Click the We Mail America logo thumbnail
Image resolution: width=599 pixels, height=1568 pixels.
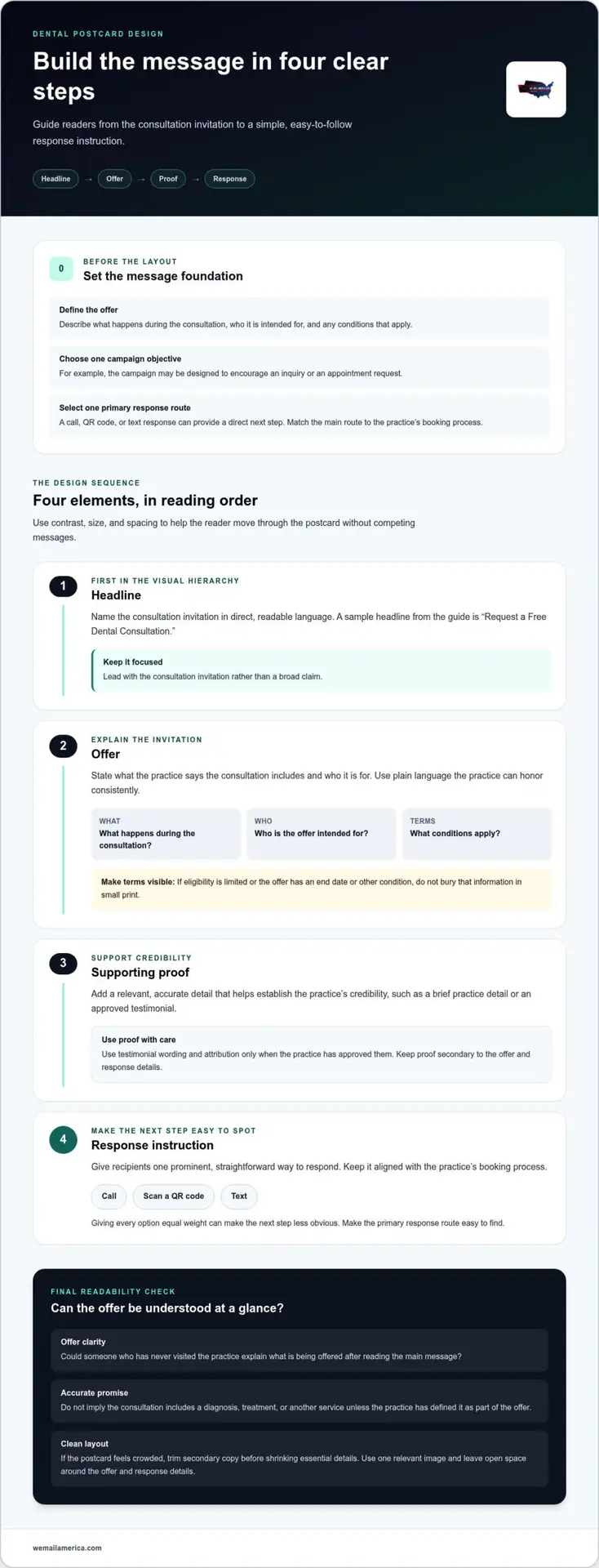click(535, 89)
